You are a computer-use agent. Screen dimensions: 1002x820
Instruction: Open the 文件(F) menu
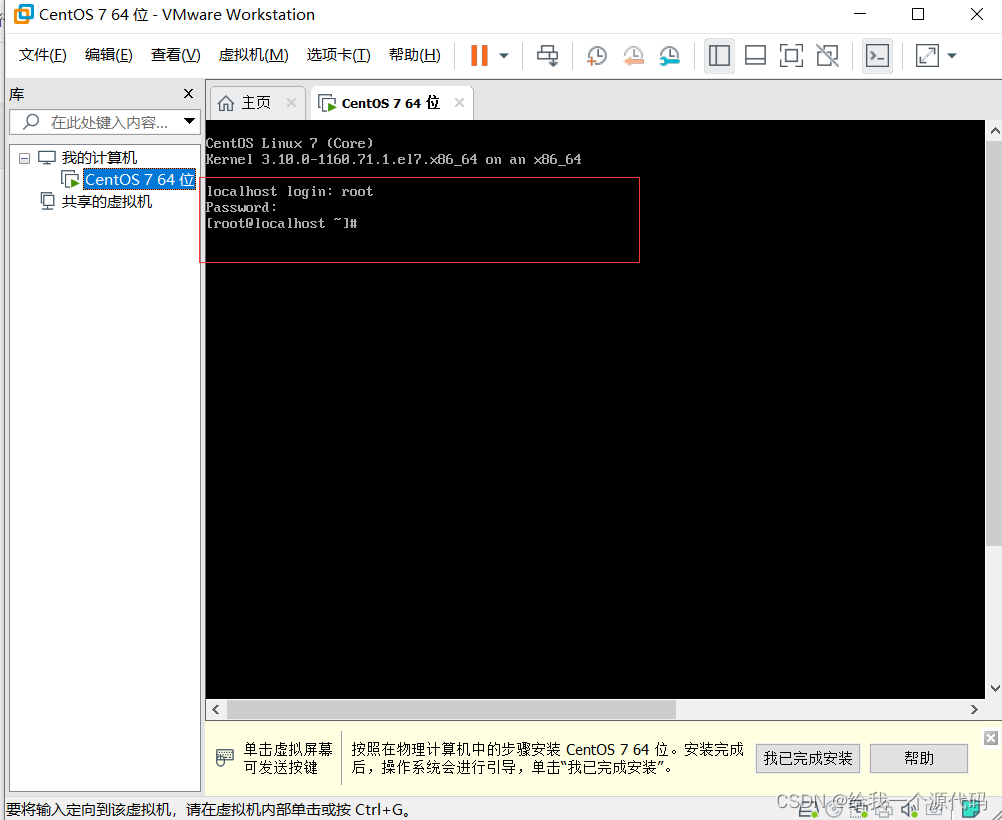[43, 55]
